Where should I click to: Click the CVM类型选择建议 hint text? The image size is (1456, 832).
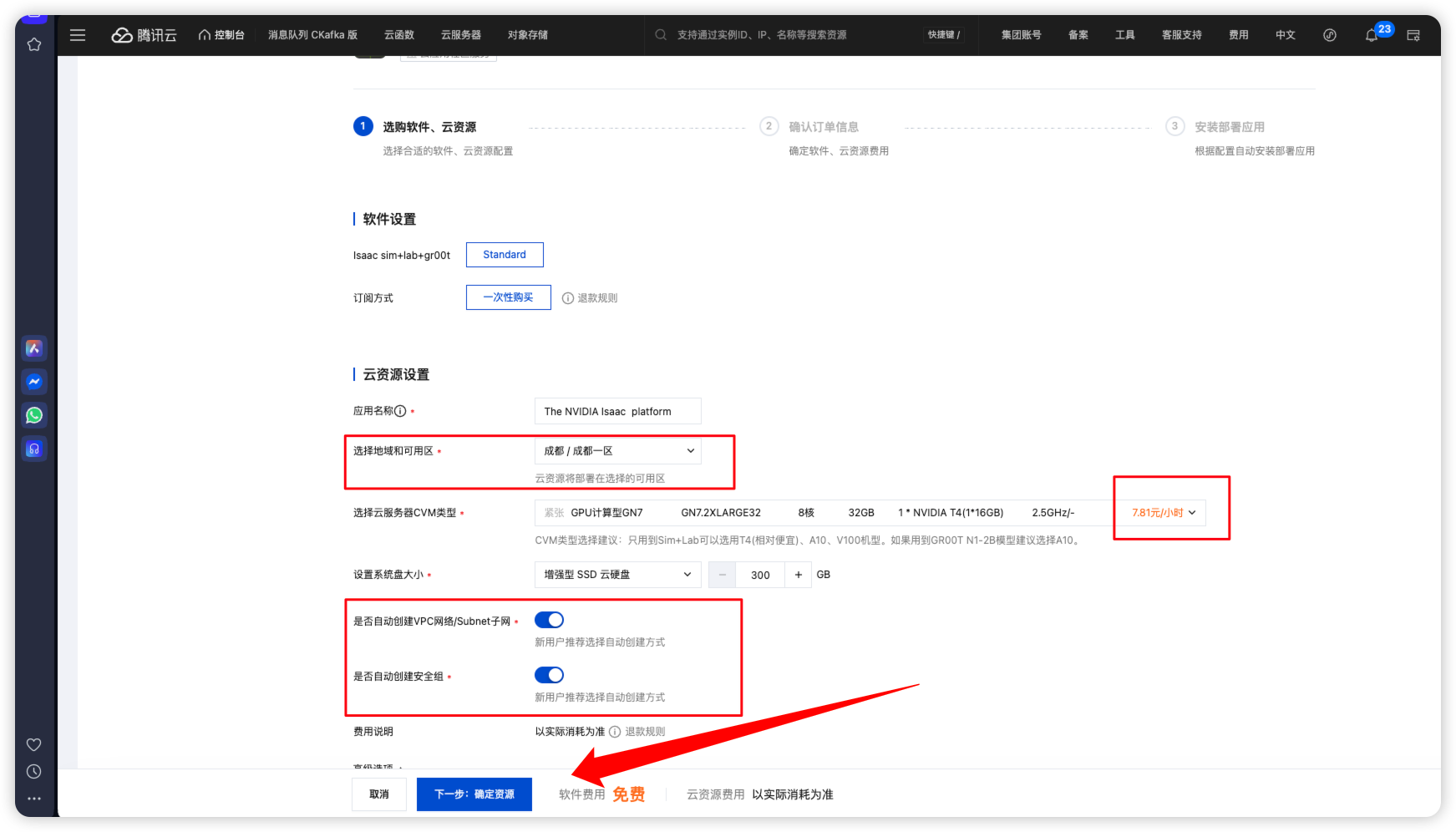point(809,540)
